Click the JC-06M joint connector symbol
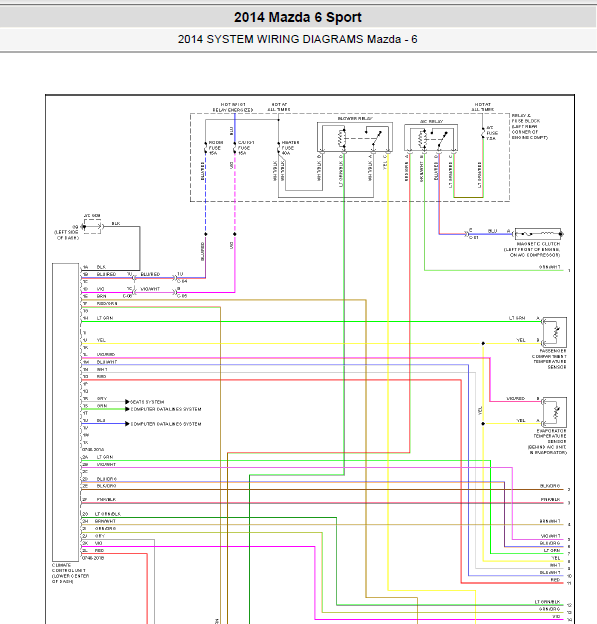The height and width of the screenshot is (624, 597). click(x=92, y=227)
